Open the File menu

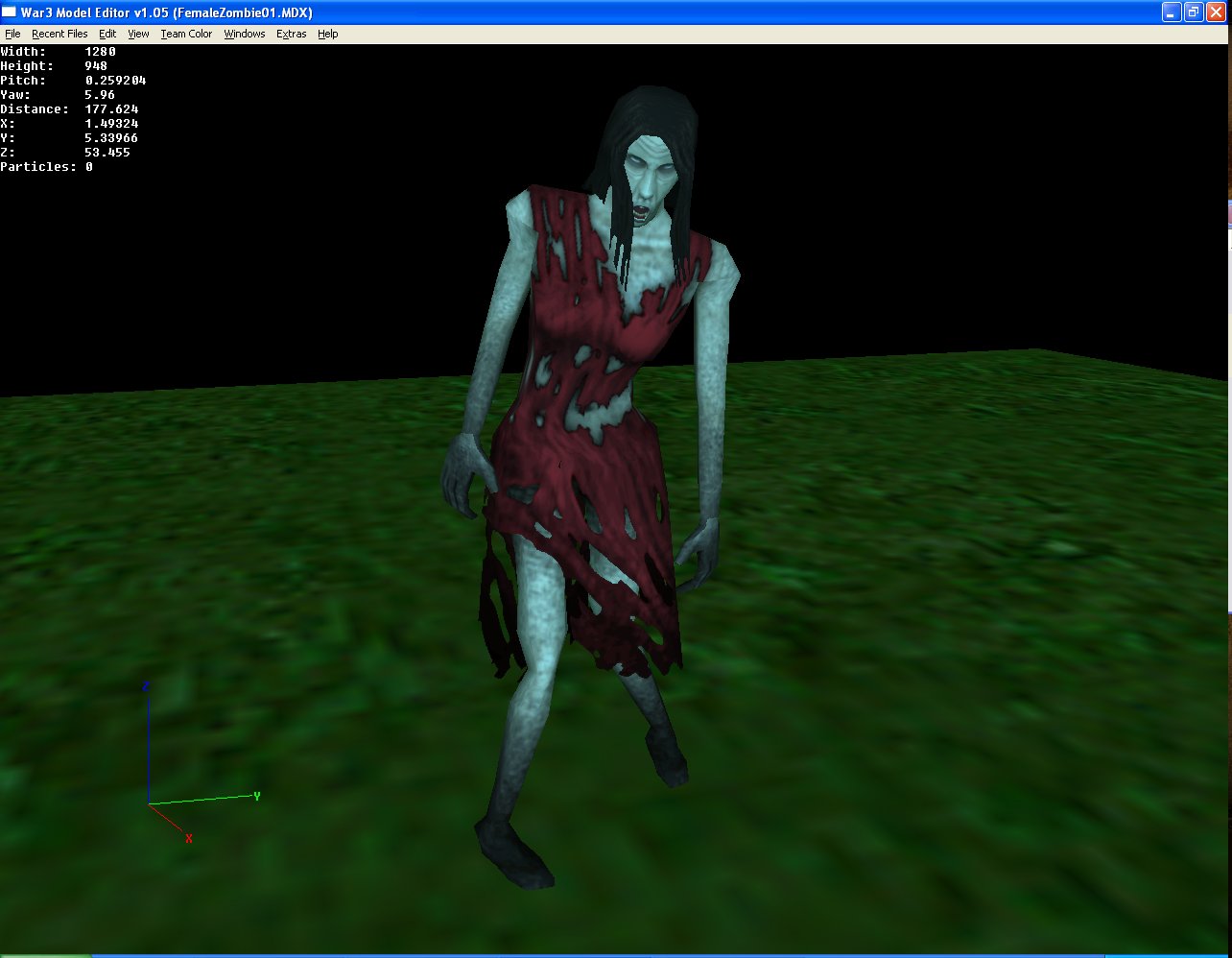12,34
